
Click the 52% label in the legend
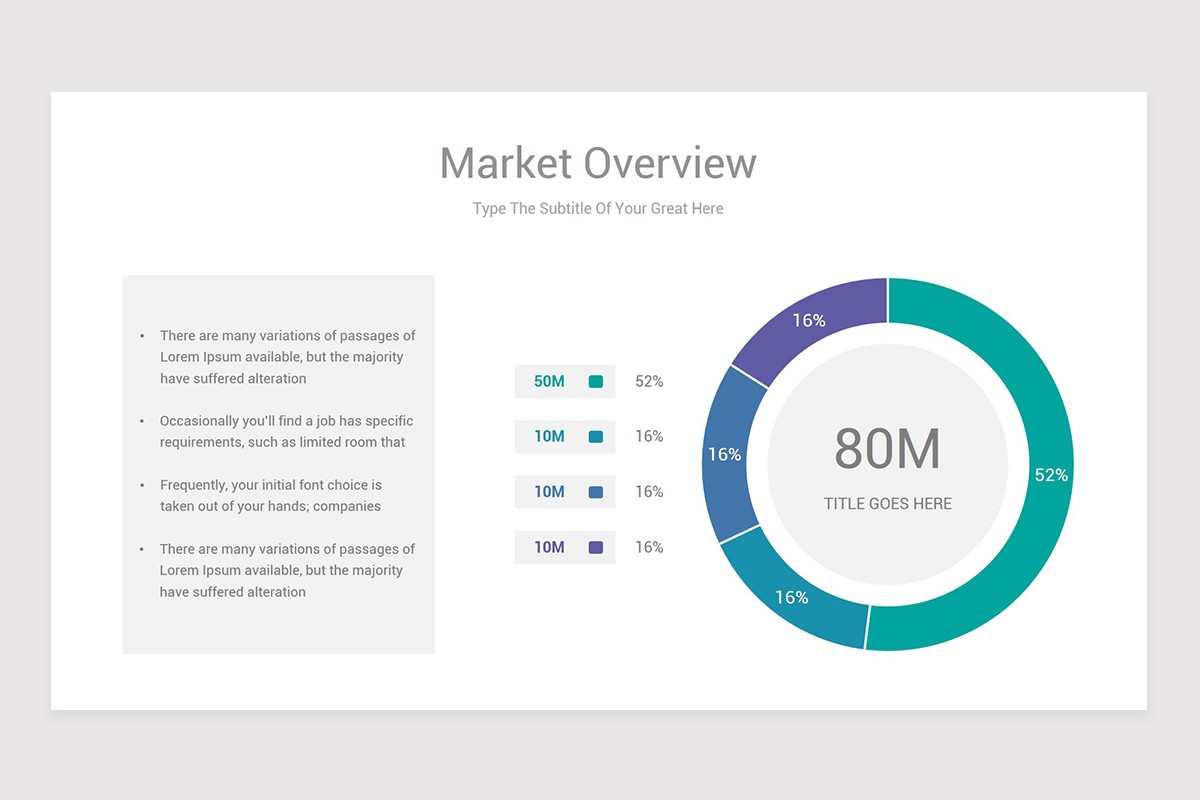coord(648,381)
